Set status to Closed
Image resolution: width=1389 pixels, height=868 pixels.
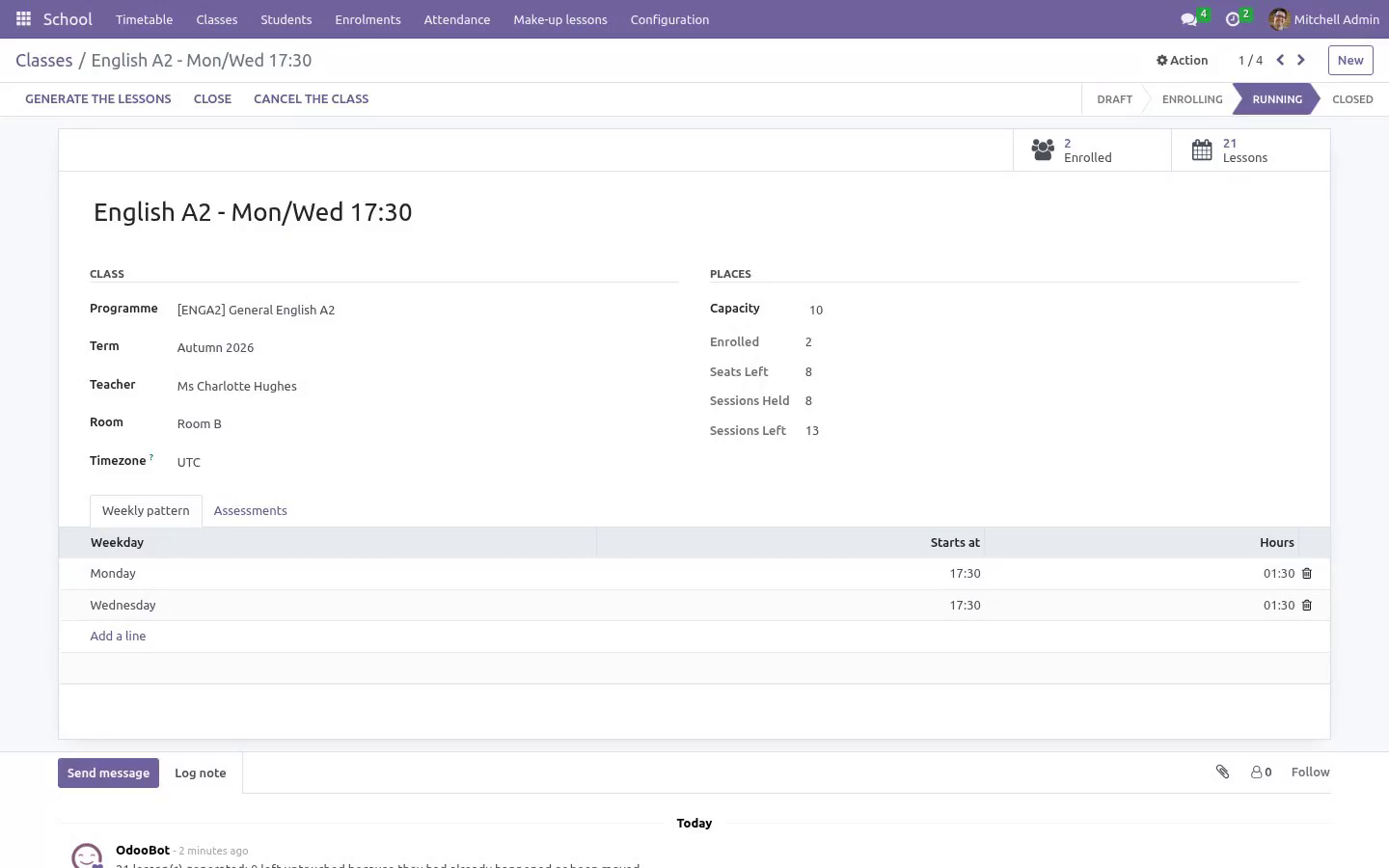coord(1352,99)
